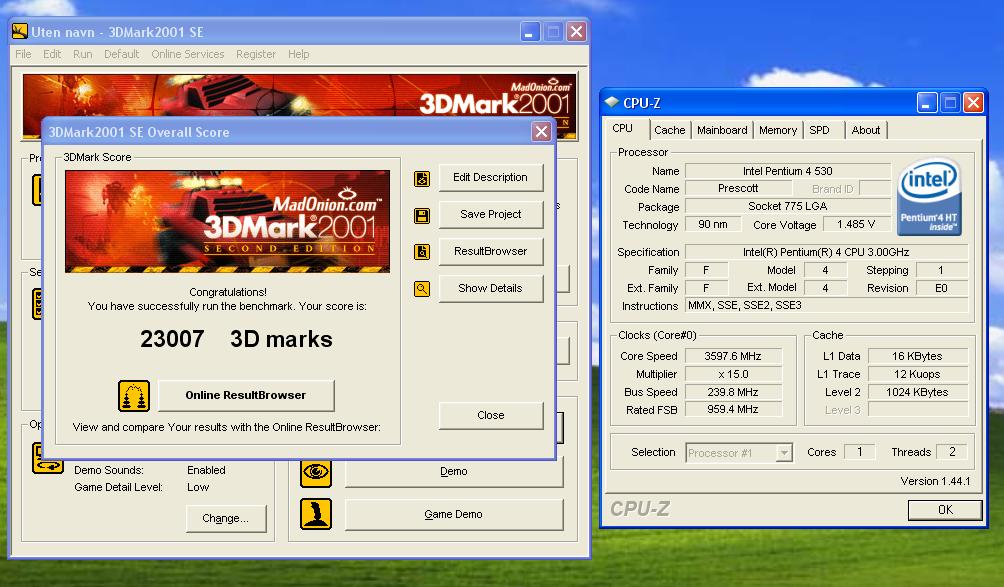Click OK in the CPU-Z window
The height and width of the screenshot is (587, 1004).
click(945, 510)
